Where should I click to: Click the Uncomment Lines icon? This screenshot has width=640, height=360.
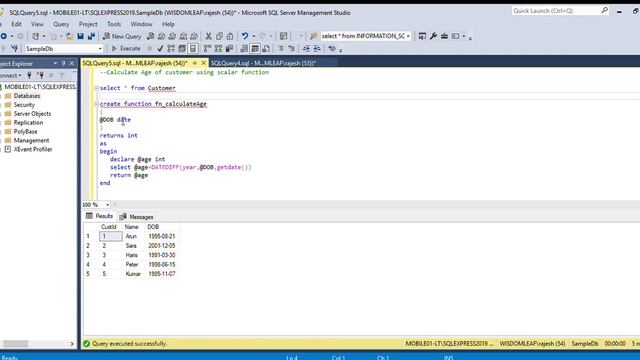(291, 49)
